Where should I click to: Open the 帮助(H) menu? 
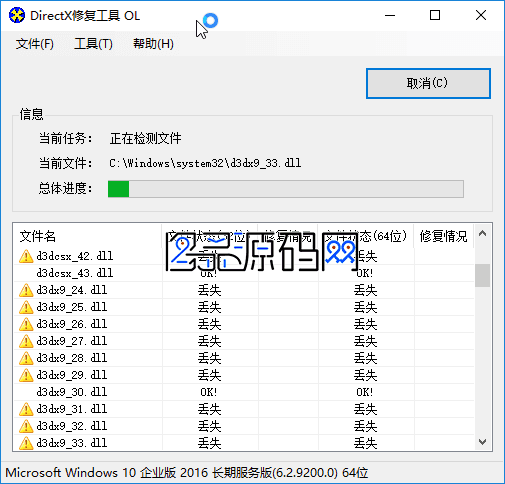153,44
